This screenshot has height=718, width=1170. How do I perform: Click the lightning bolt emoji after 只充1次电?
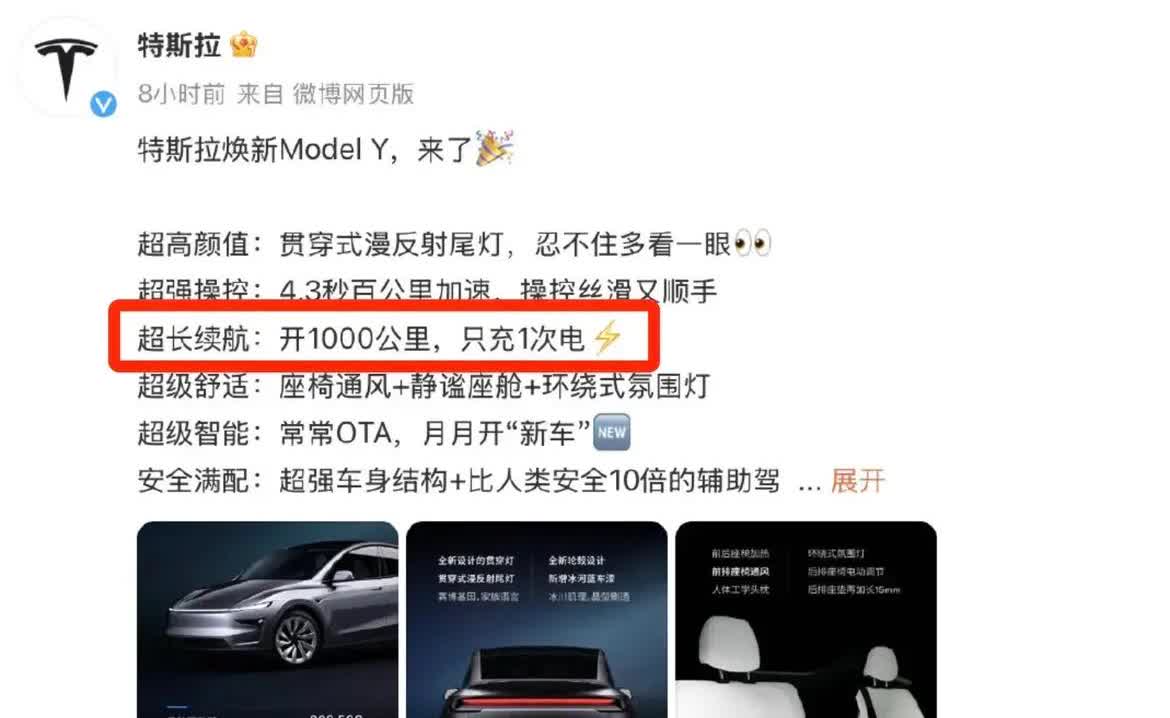tap(607, 337)
